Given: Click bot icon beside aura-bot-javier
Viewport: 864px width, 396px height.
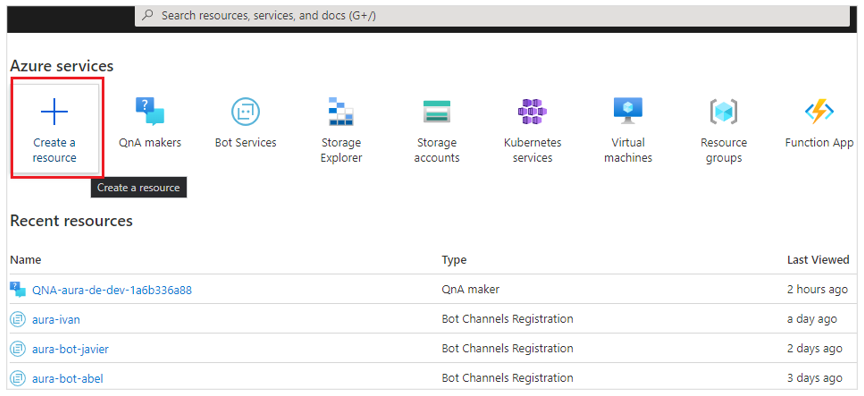Looking at the screenshot, I should 18,349.
